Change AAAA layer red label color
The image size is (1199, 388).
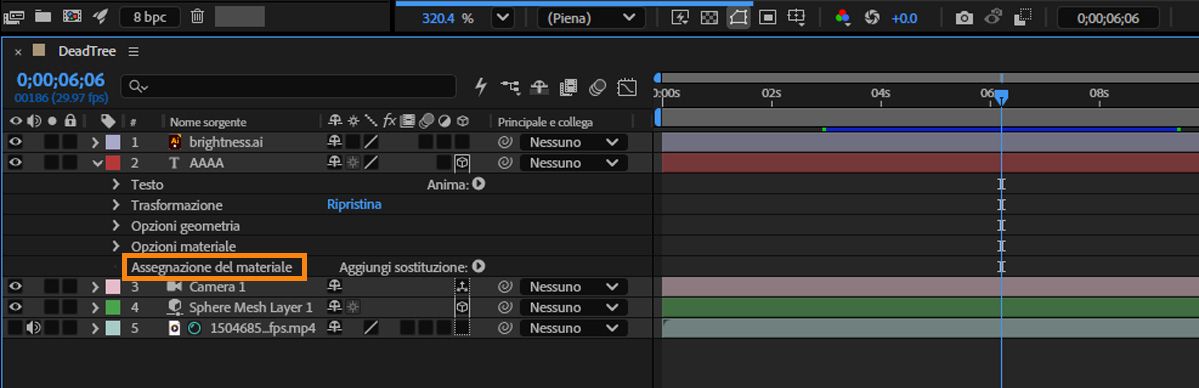(112, 163)
